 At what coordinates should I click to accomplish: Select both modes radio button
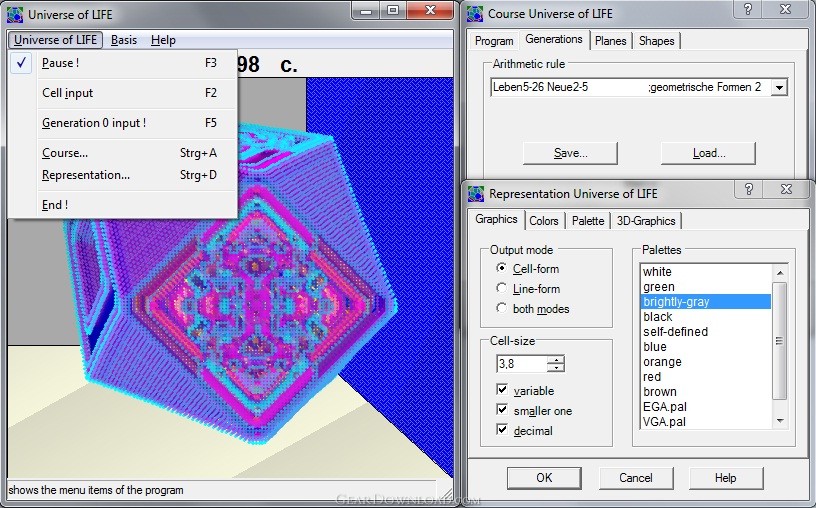pyautogui.click(x=502, y=309)
